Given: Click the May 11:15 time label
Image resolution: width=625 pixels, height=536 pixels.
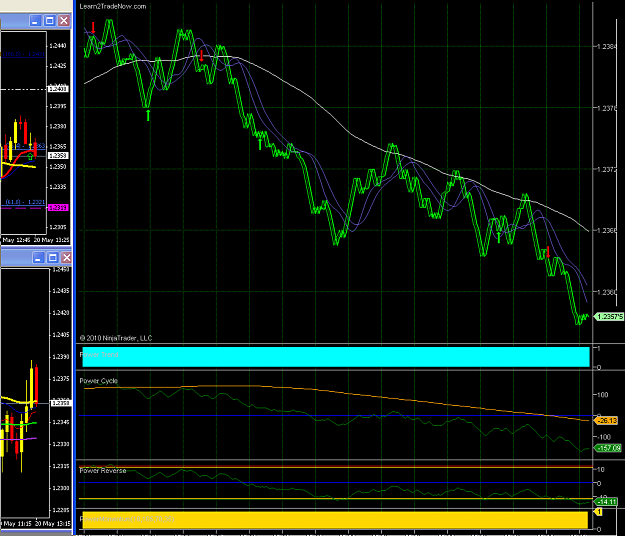Looking at the screenshot, I should pos(18,524).
